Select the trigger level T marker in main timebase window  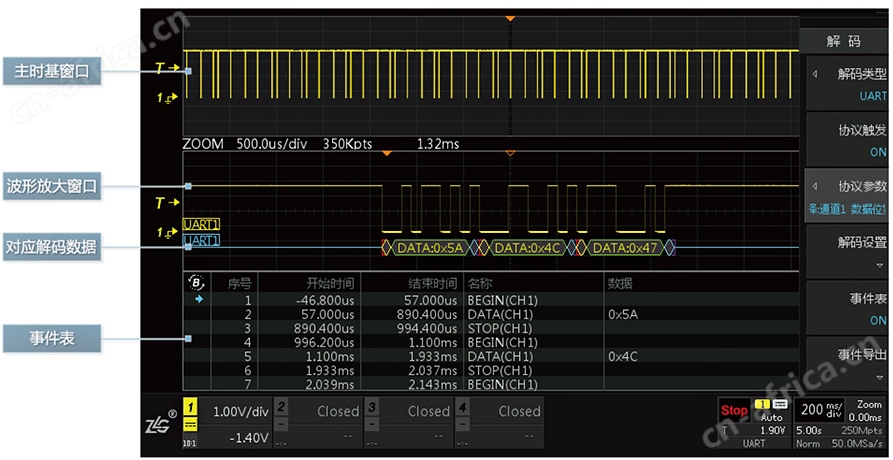click(x=167, y=69)
